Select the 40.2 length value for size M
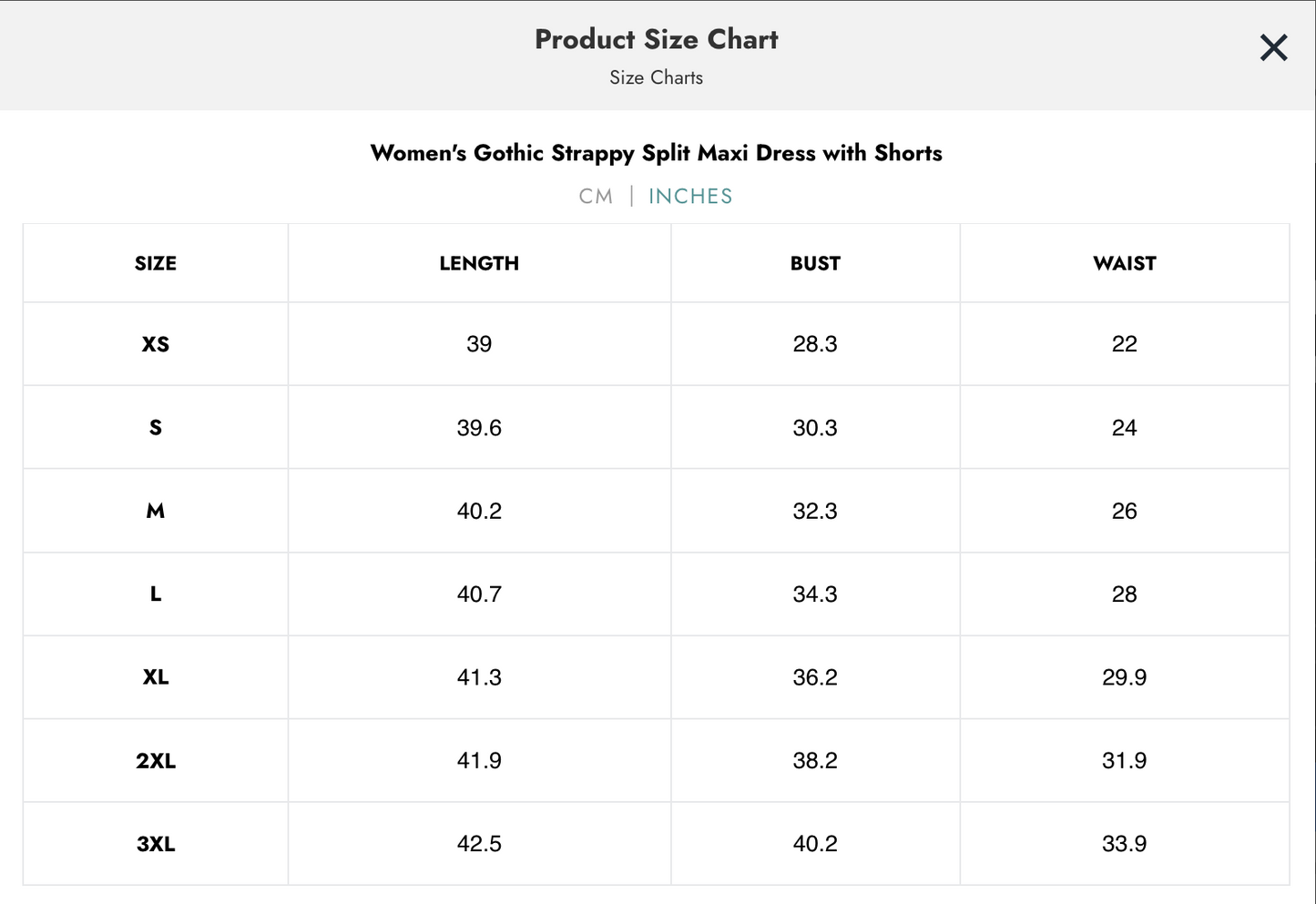Viewport: 1316px width, 904px height. point(479,511)
